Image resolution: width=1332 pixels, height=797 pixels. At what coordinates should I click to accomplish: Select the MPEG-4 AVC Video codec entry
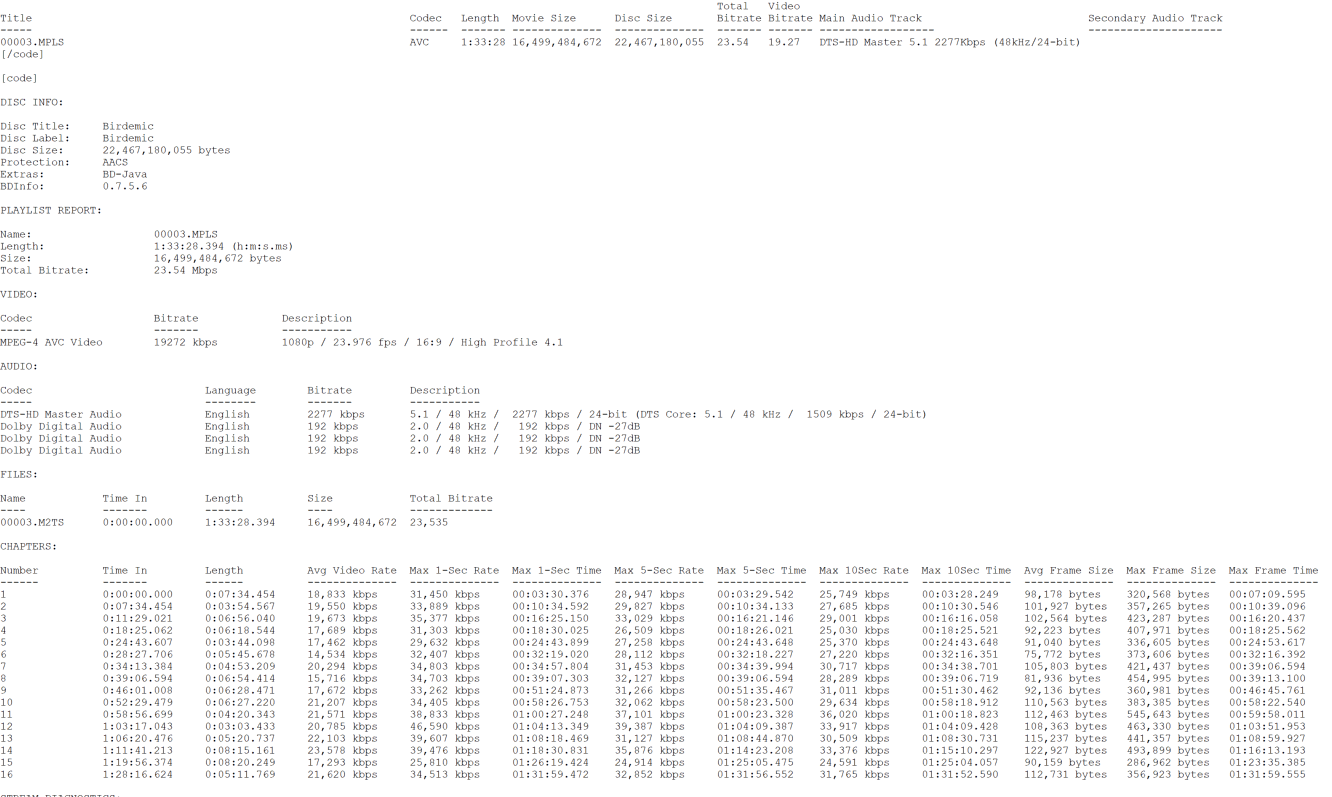51,342
